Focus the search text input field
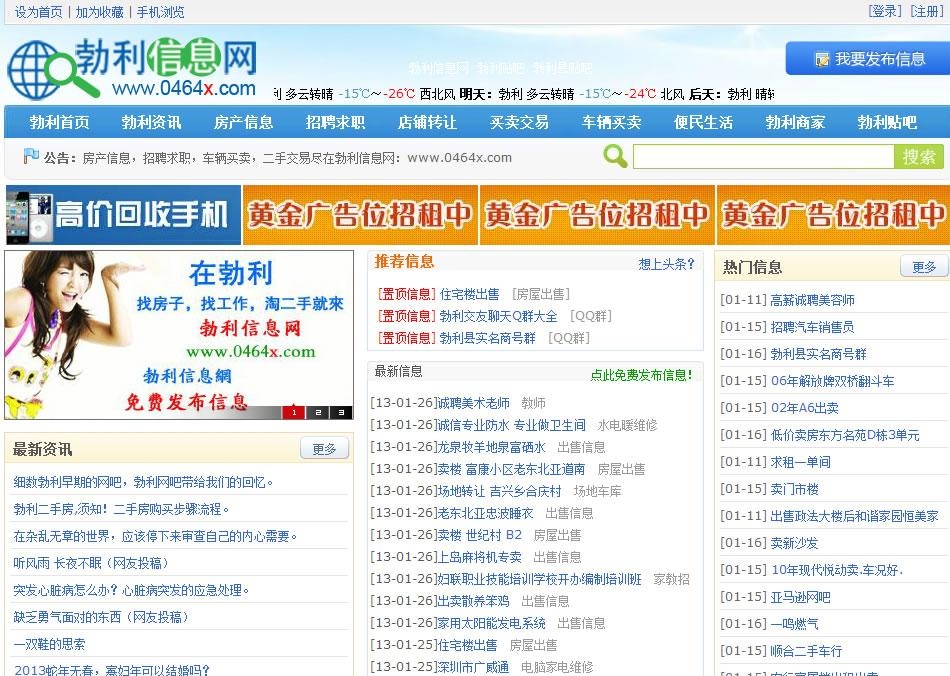The image size is (950, 676). (763, 157)
